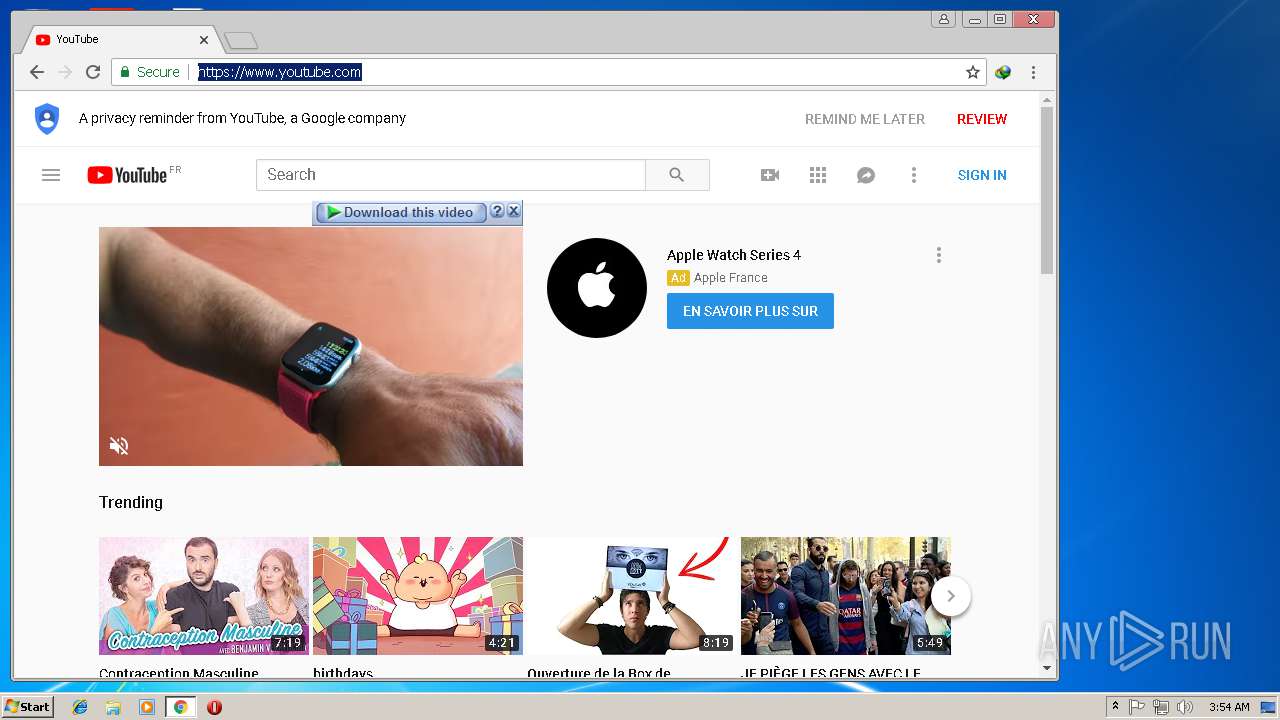Click the page vertical scrollbar
Screen dimensions: 1280x720
point(1047,190)
